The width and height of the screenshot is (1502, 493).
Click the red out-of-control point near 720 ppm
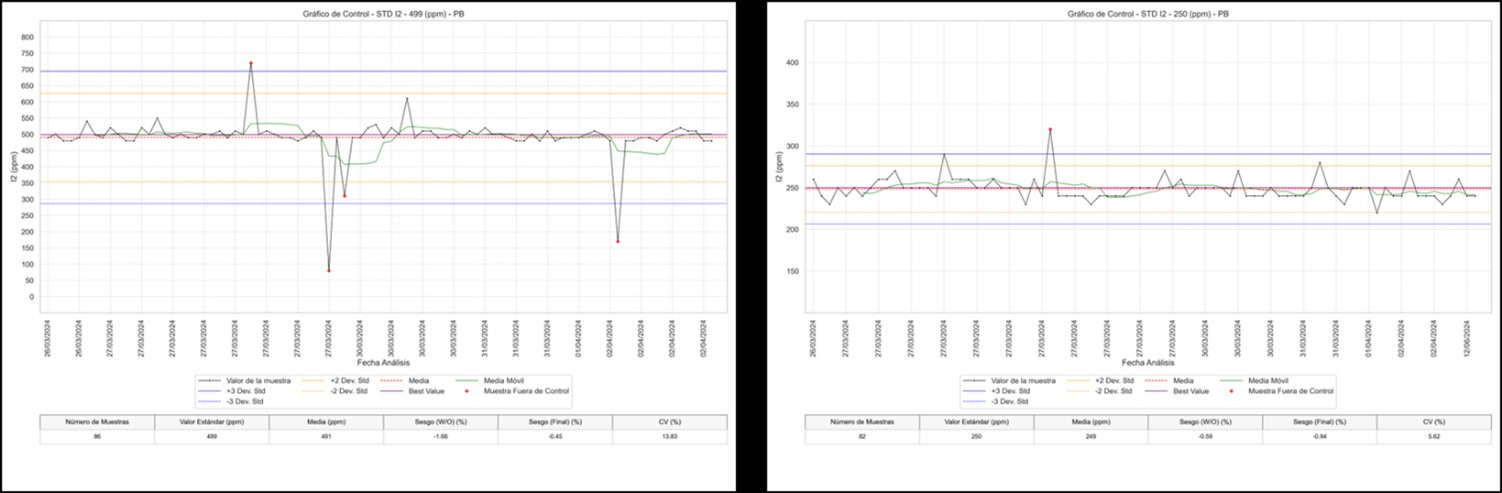point(251,63)
